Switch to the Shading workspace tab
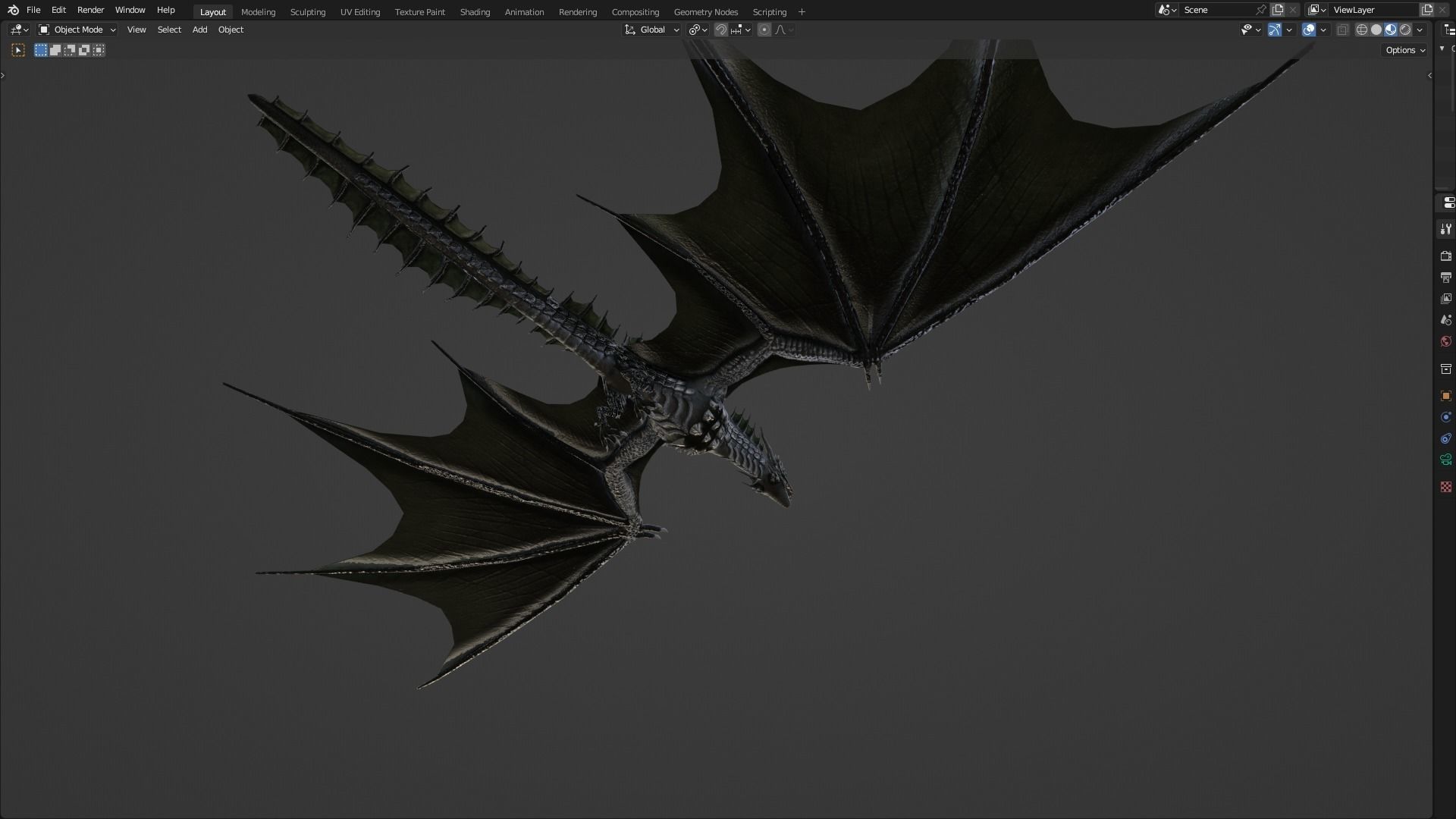Screen dimensions: 1456x819 click(475, 12)
